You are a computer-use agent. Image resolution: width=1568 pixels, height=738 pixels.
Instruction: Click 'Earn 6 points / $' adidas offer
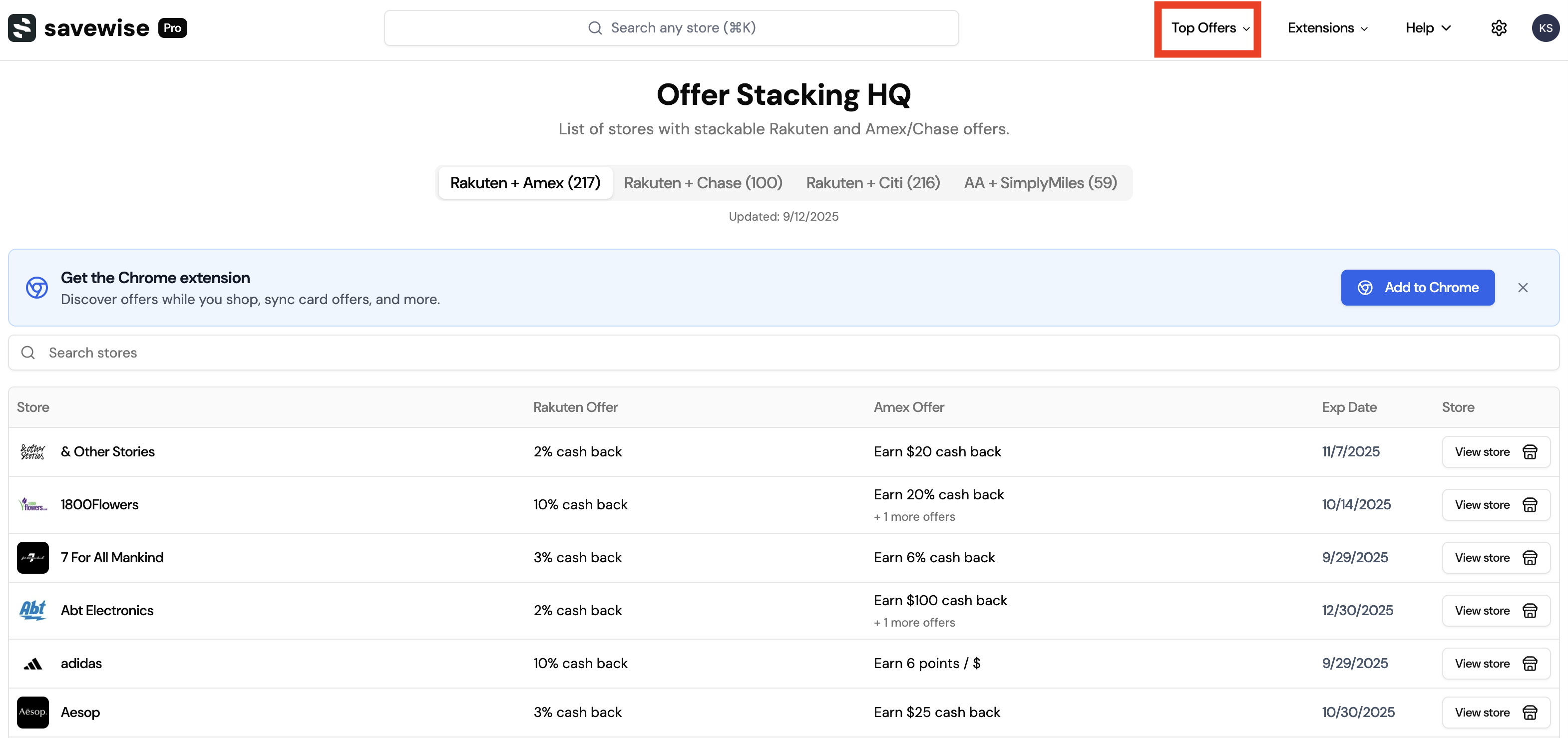(x=927, y=663)
